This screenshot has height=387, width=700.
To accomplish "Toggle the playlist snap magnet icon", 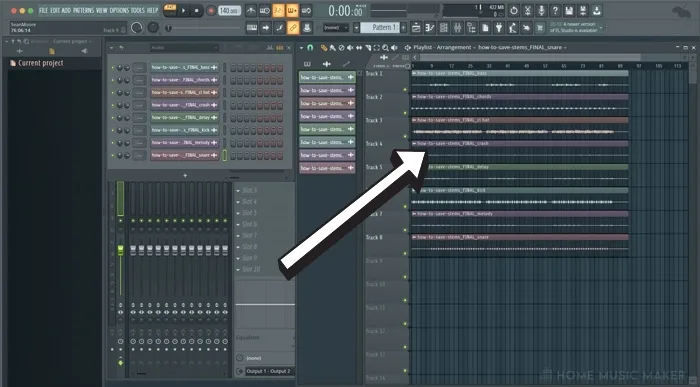I will pyautogui.click(x=311, y=47).
